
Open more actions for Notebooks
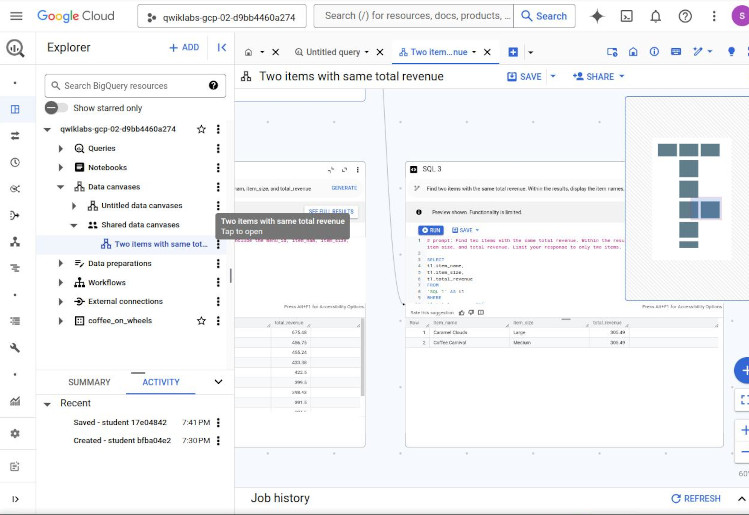[x=218, y=167]
